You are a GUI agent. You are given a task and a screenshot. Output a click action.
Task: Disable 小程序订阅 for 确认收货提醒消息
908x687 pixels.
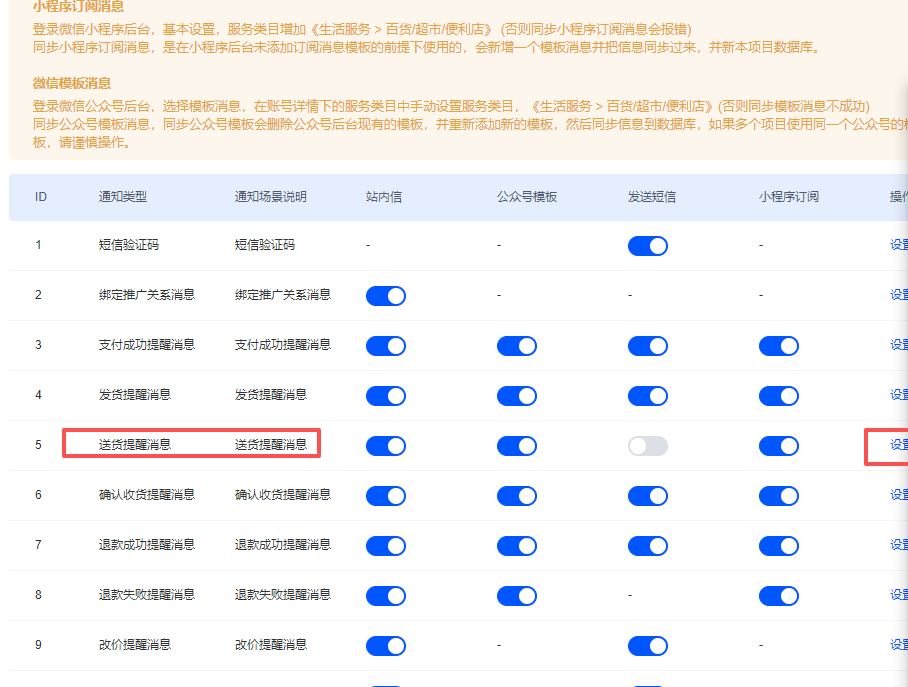(778, 496)
